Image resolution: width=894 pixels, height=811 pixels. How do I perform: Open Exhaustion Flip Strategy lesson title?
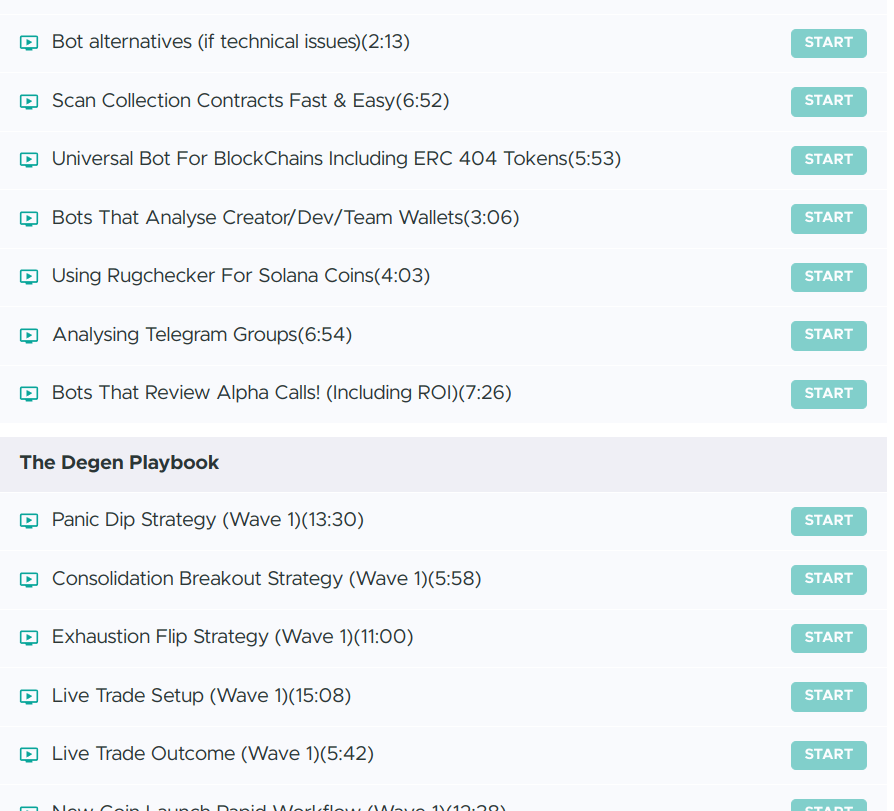[x=232, y=637]
